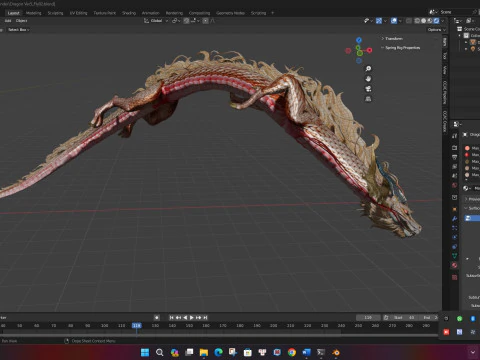The width and height of the screenshot is (480, 360).
Task: Open the Tool properties tab icon
Action: click(x=454, y=136)
